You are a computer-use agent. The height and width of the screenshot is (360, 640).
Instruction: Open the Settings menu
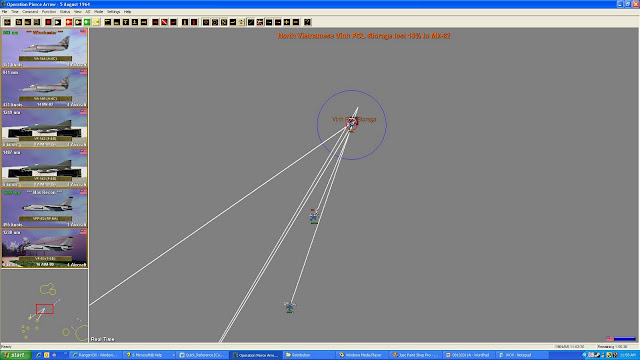tap(113, 12)
